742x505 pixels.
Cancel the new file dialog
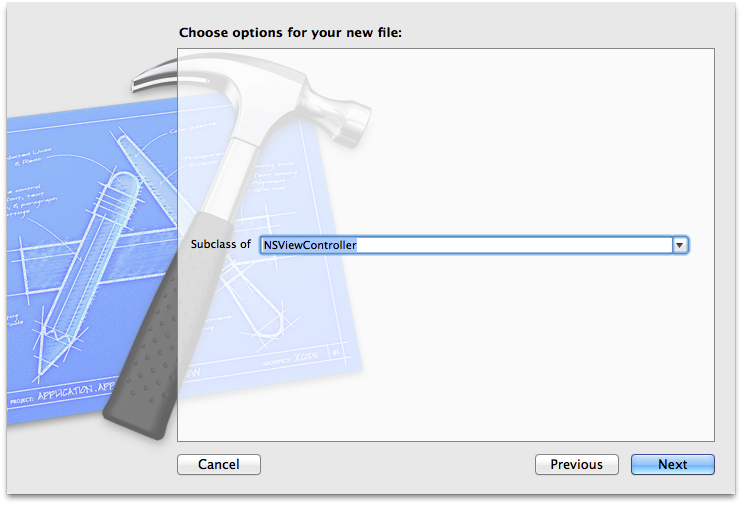pyautogui.click(x=219, y=464)
